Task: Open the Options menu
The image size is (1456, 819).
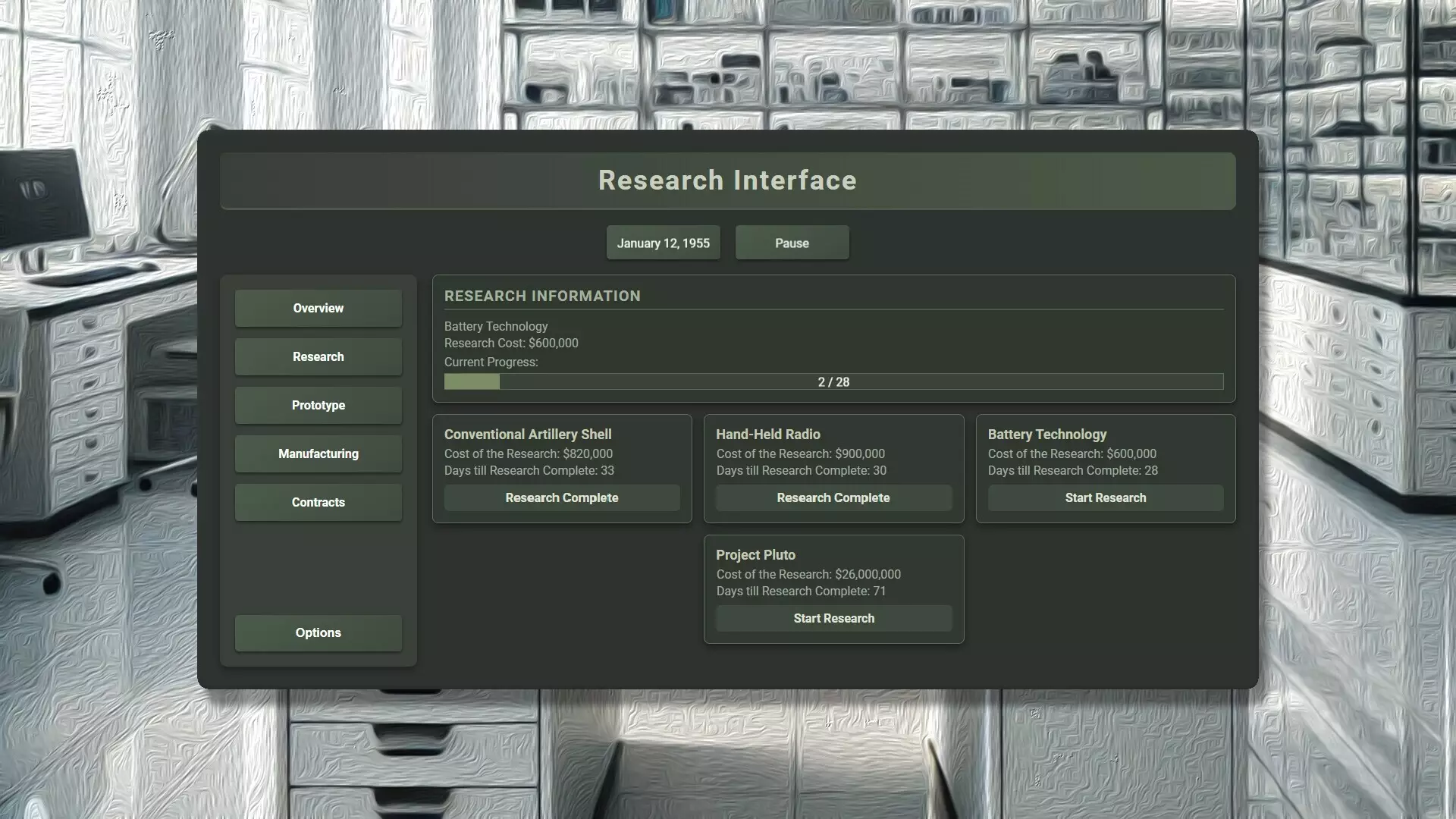Action: (x=318, y=632)
